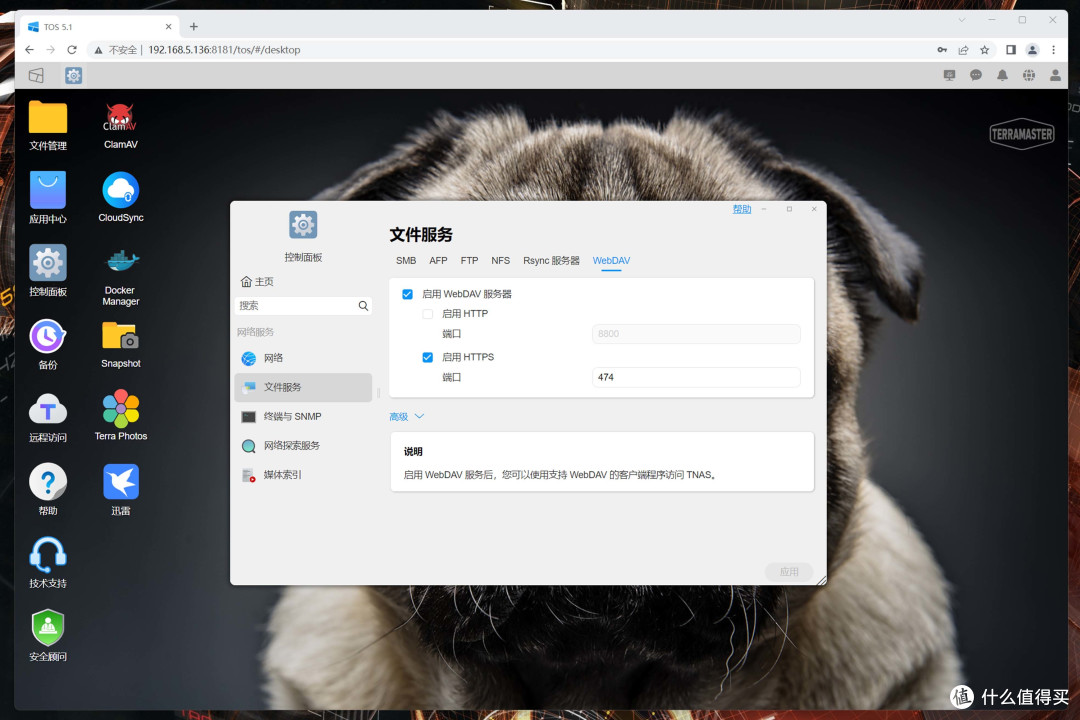Switch to the FTP tab
This screenshot has height=720, width=1080.
point(469,260)
